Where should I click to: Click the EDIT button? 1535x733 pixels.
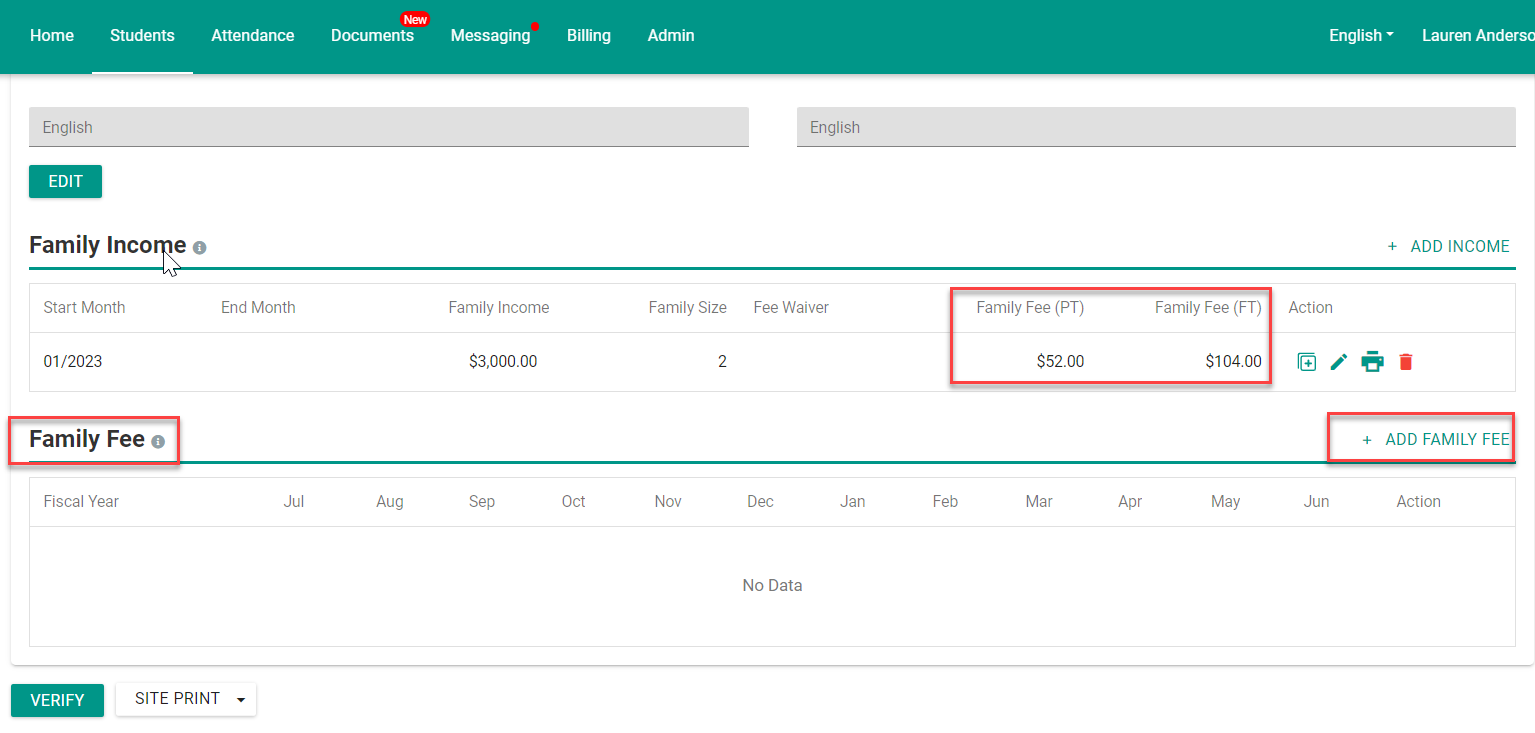65,181
